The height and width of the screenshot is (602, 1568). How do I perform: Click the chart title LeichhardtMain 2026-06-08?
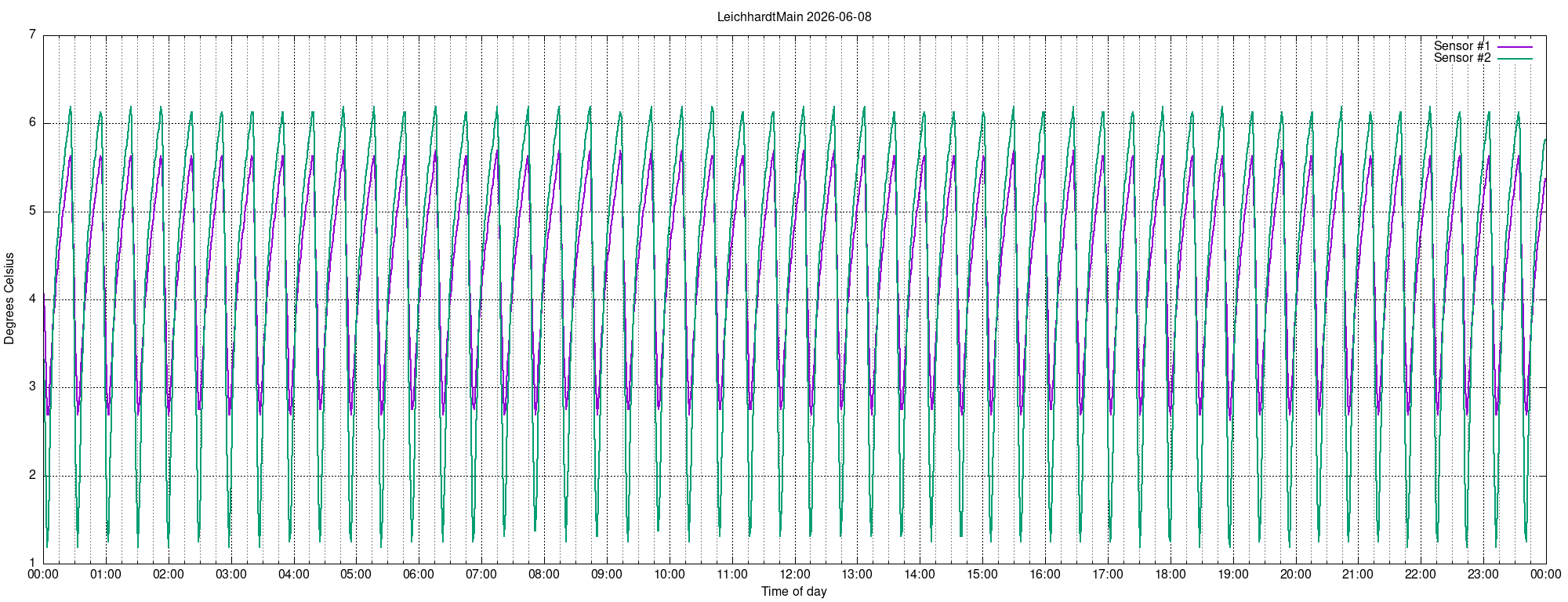794,16
